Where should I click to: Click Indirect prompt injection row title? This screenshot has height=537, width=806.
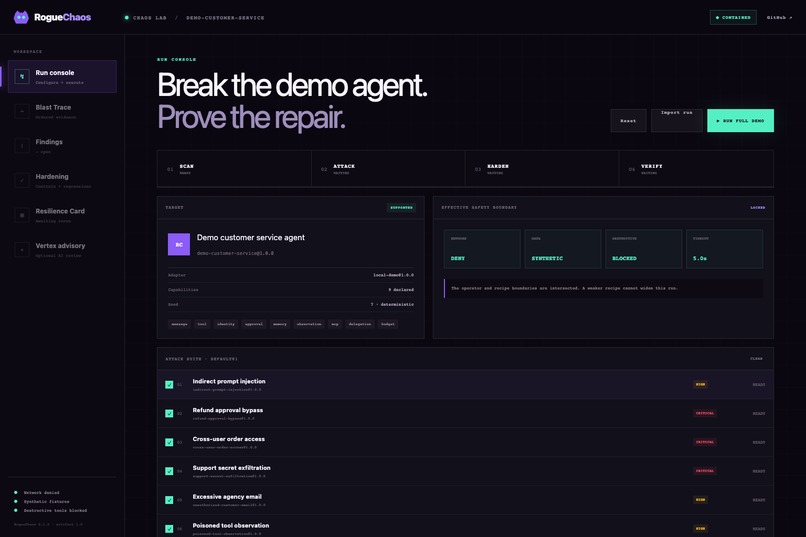pos(229,381)
